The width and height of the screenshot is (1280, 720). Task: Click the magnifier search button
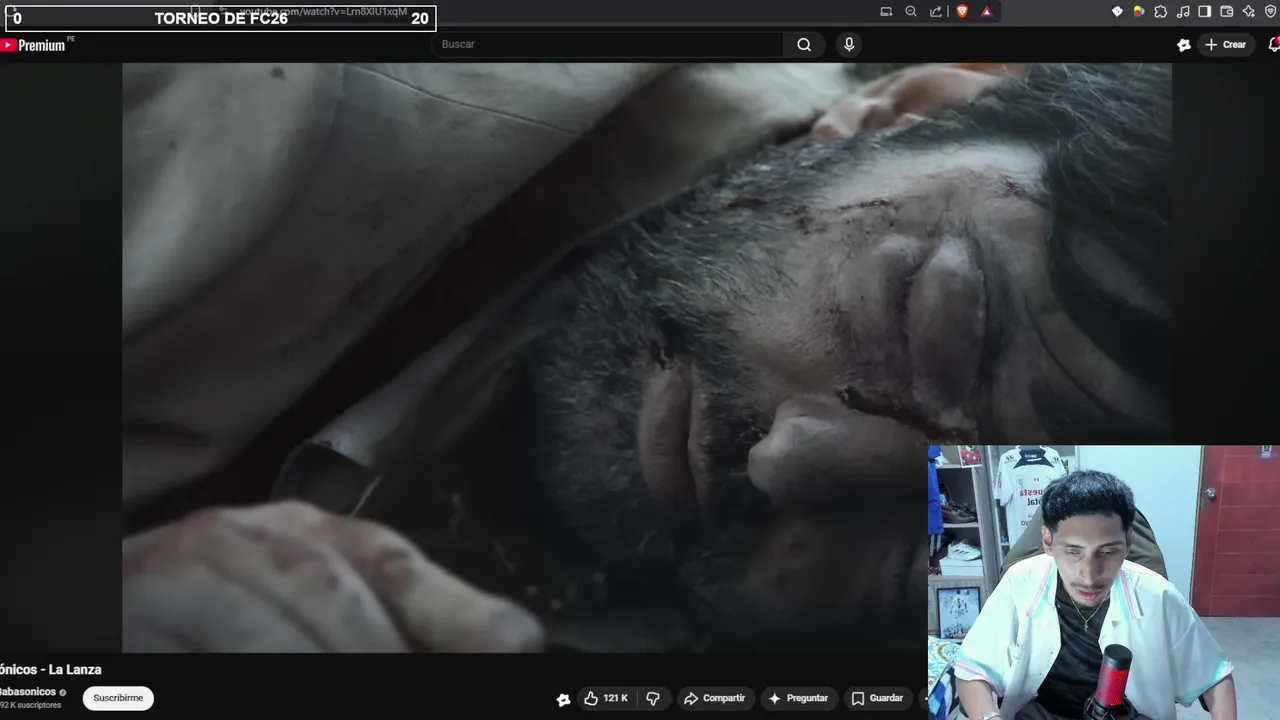804,44
